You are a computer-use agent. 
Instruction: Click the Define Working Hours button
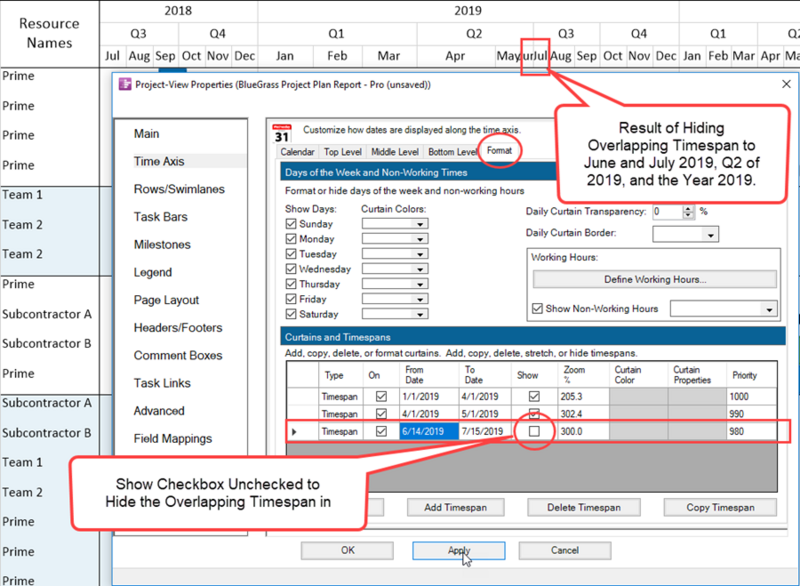point(655,279)
